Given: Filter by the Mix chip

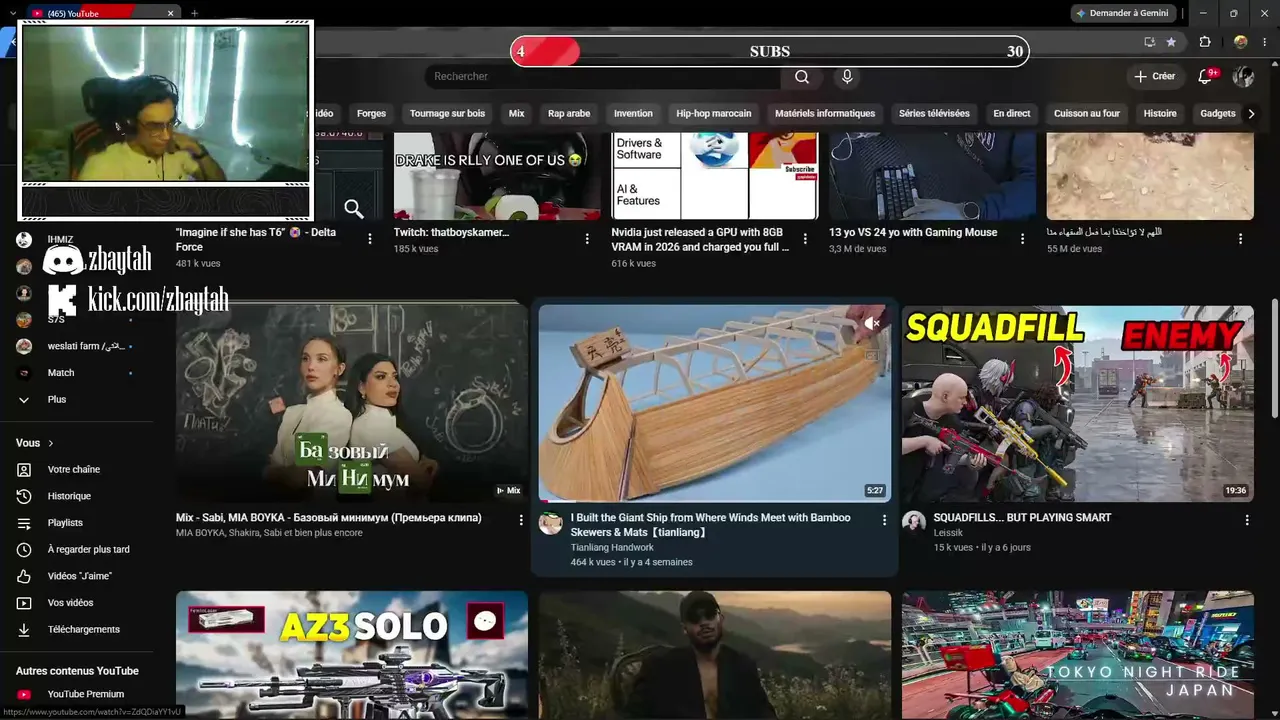Looking at the screenshot, I should 516,114.
